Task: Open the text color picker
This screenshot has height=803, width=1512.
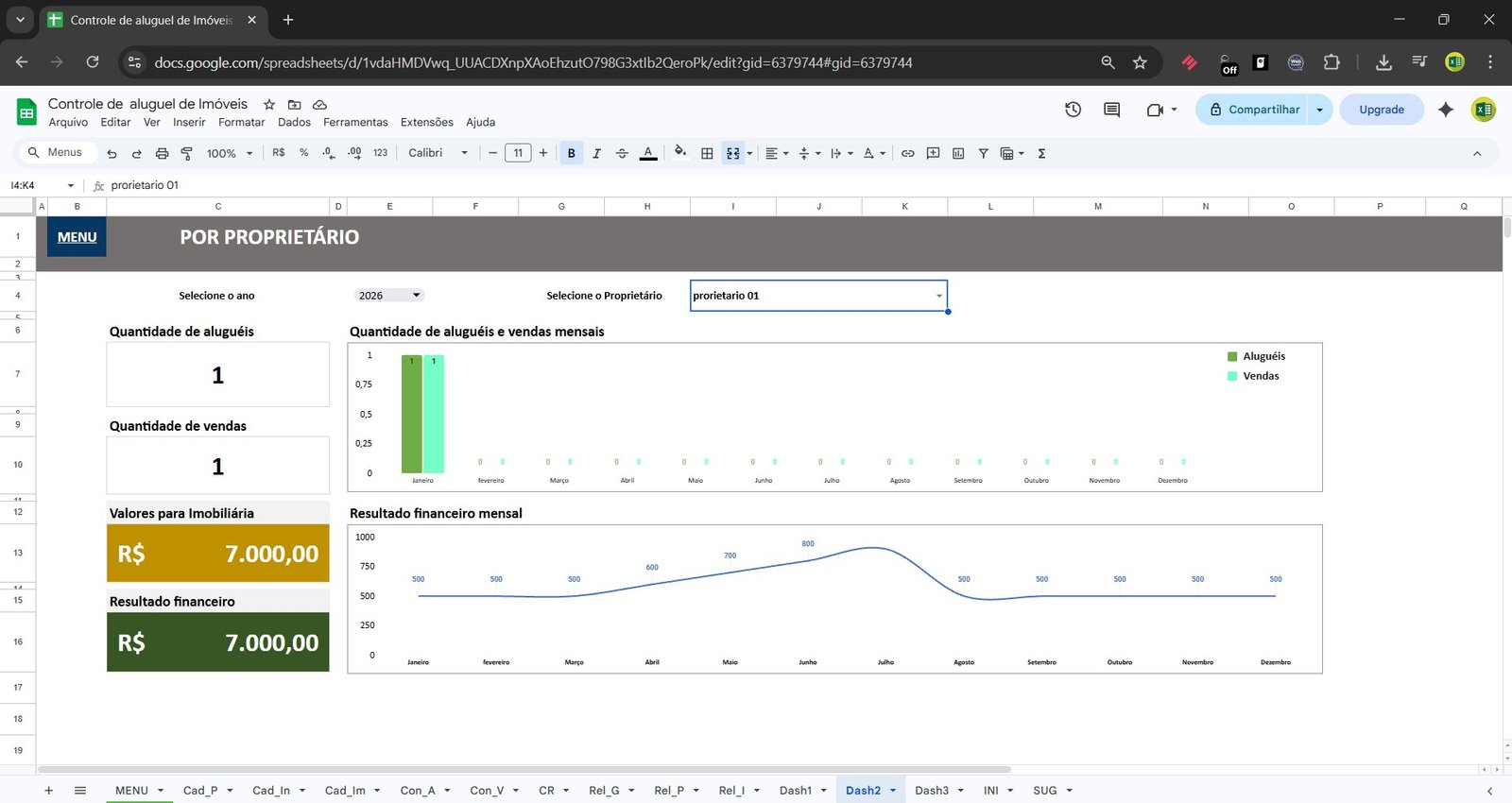Action: [x=648, y=153]
